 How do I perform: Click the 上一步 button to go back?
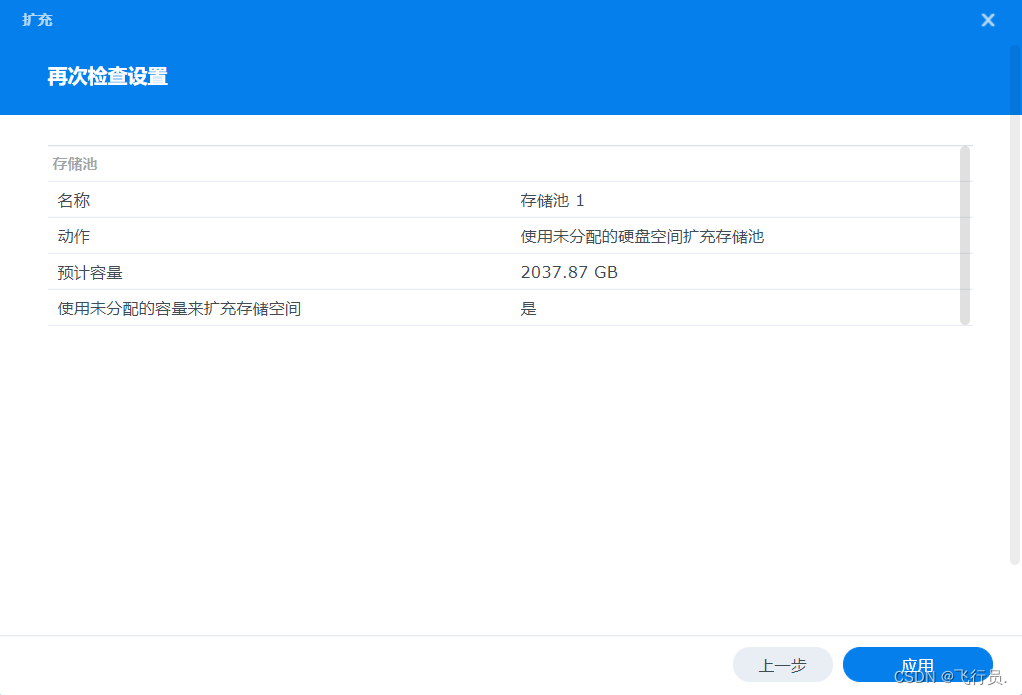783,664
